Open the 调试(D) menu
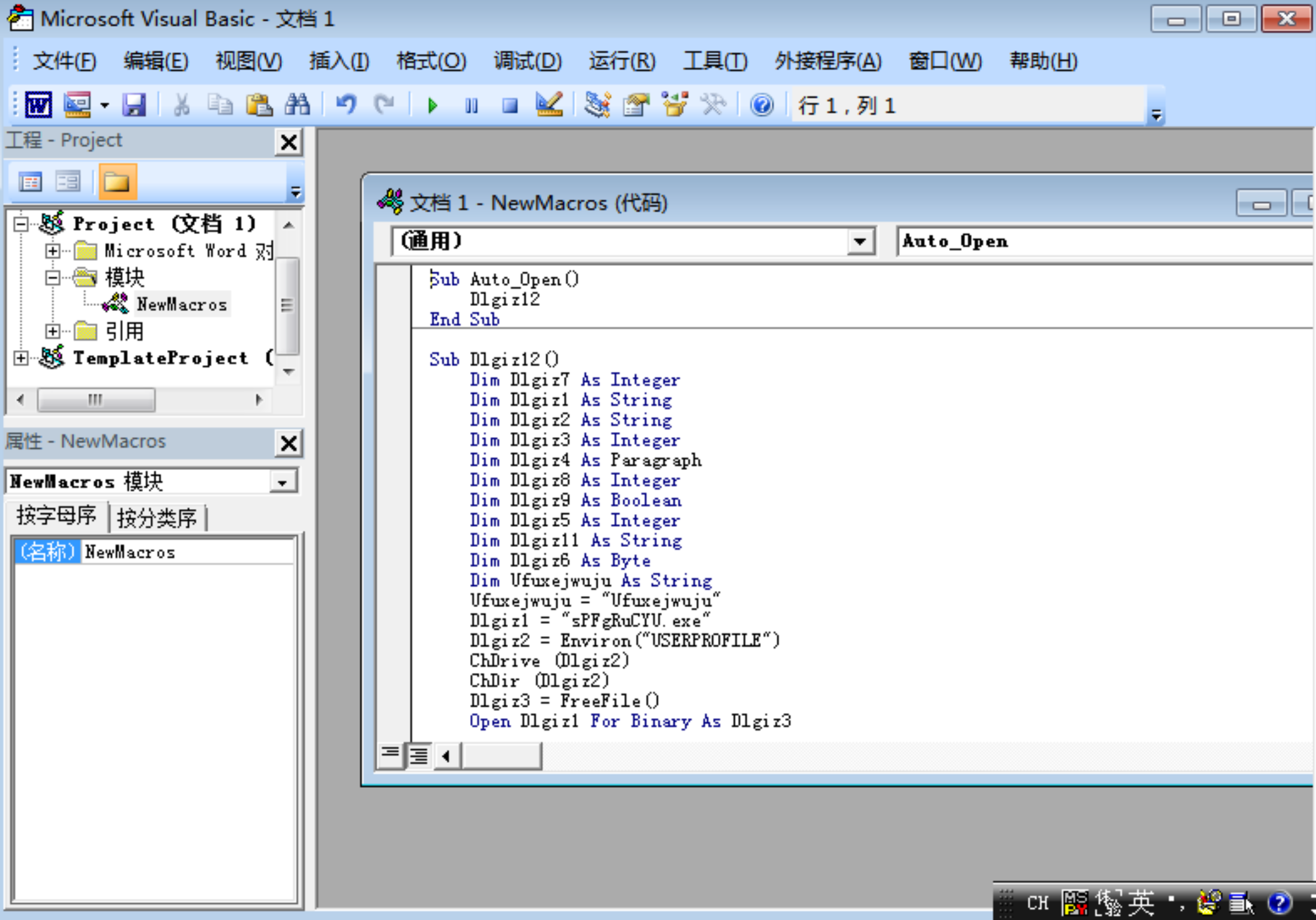Screen dimensions: 1316x920 527,61
